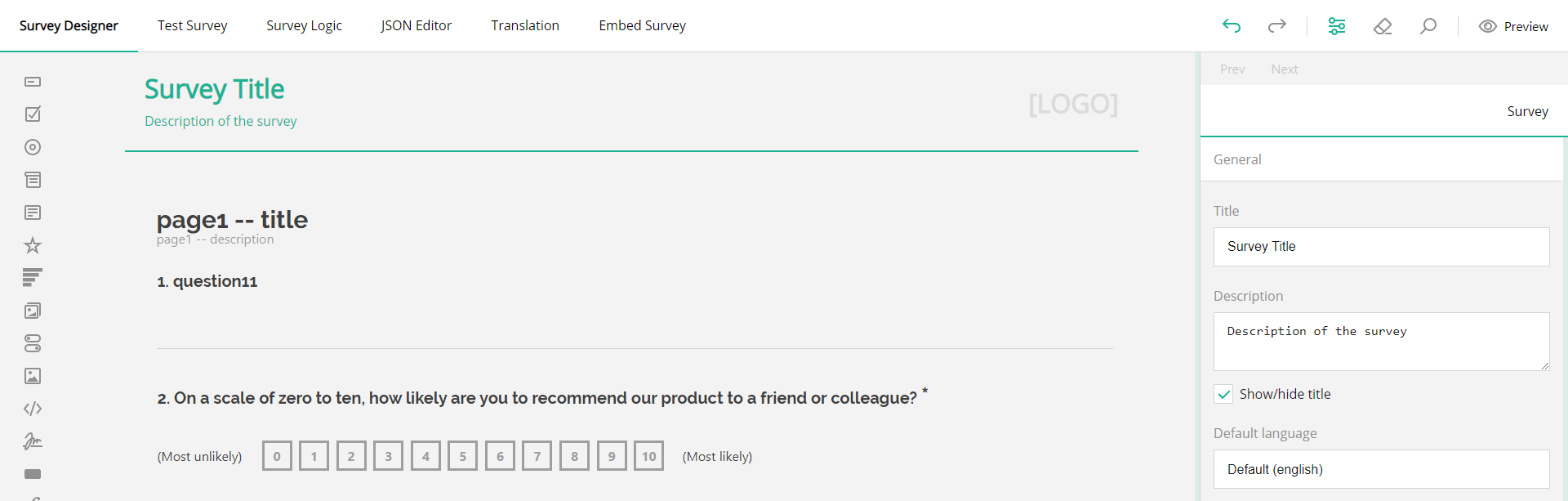The height and width of the screenshot is (501, 1568).
Task: Add a Checkbox question from the toolbox
Action: click(33, 114)
